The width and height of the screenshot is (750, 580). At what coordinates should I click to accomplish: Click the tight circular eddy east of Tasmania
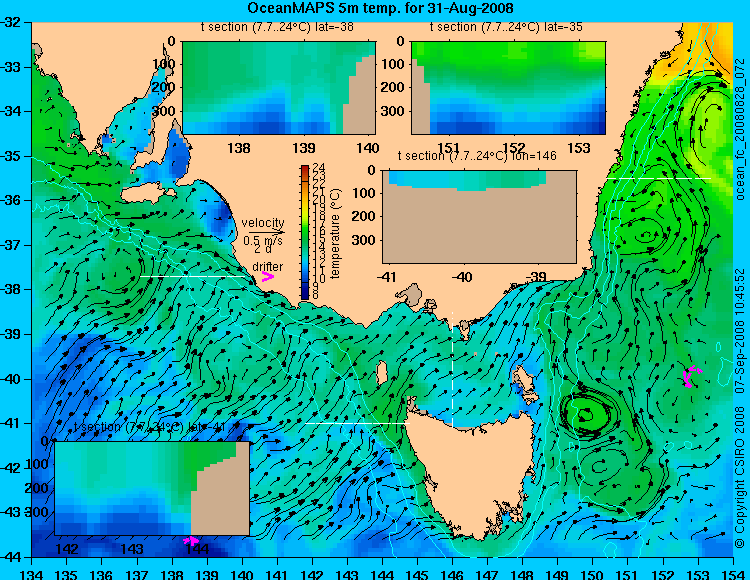coord(586,414)
